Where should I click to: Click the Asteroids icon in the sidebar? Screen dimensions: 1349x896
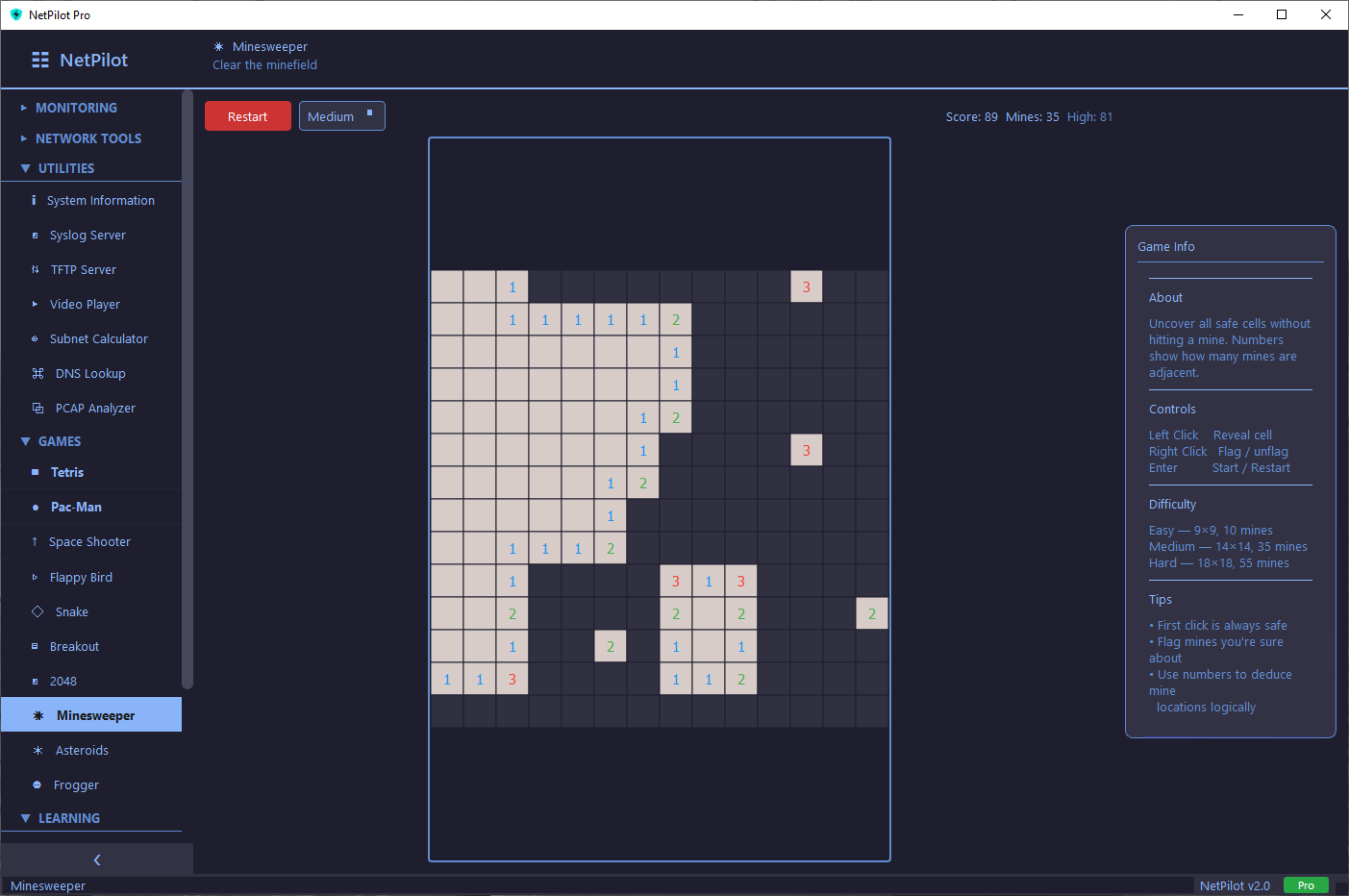click(x=35, y=750)
